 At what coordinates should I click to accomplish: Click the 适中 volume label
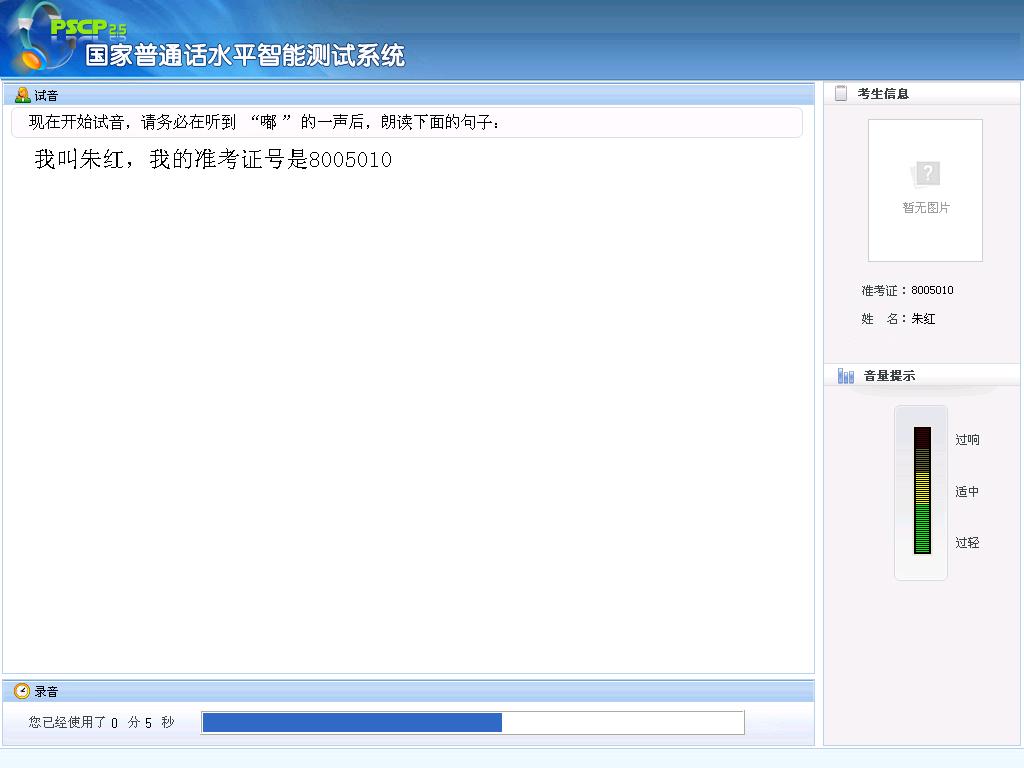(x=967, y=492)
